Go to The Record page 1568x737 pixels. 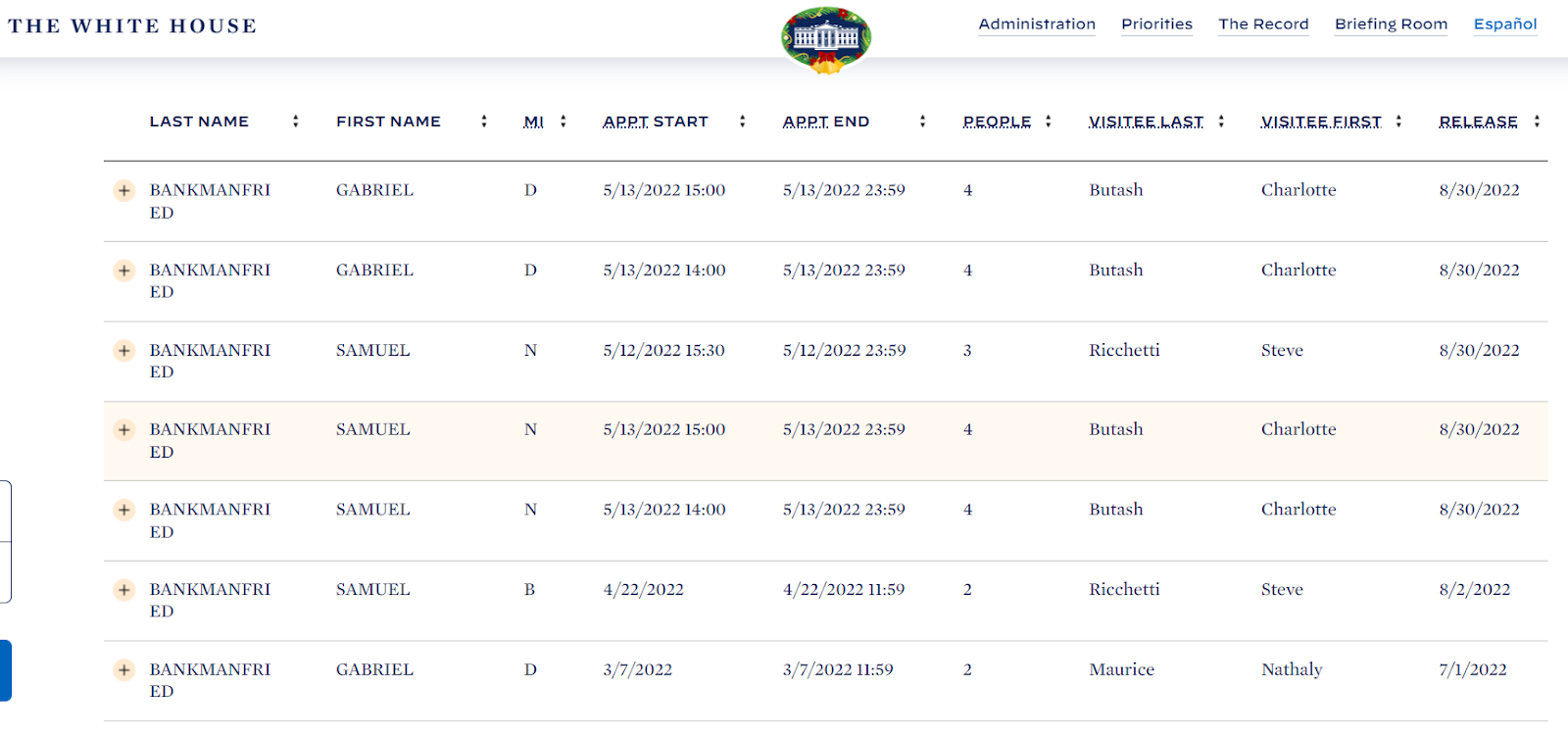[1263, 25]
